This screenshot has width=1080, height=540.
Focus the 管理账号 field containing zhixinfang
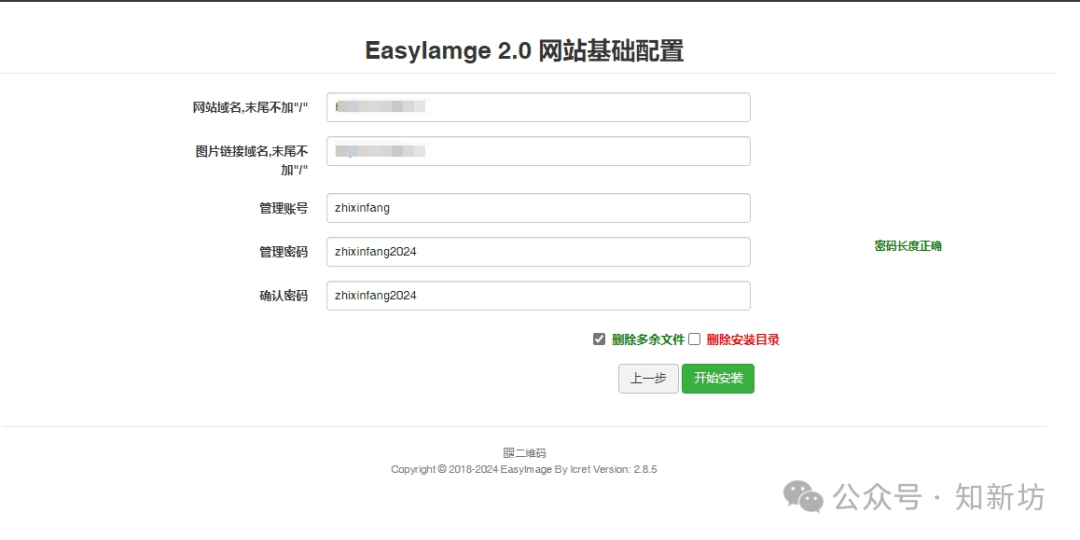click(538, 208)
